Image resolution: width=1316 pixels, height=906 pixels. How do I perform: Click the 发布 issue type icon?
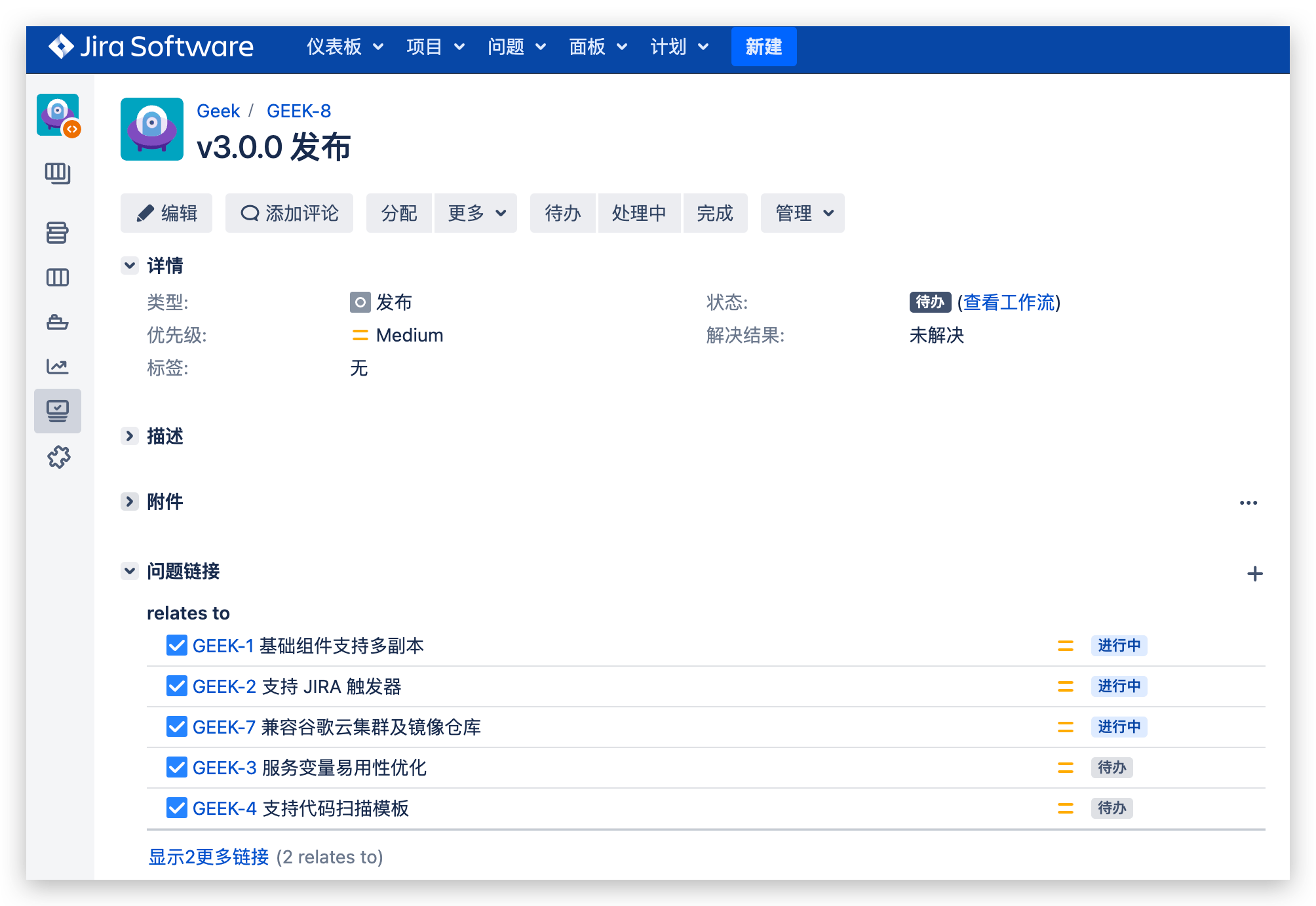pos(360,302)
